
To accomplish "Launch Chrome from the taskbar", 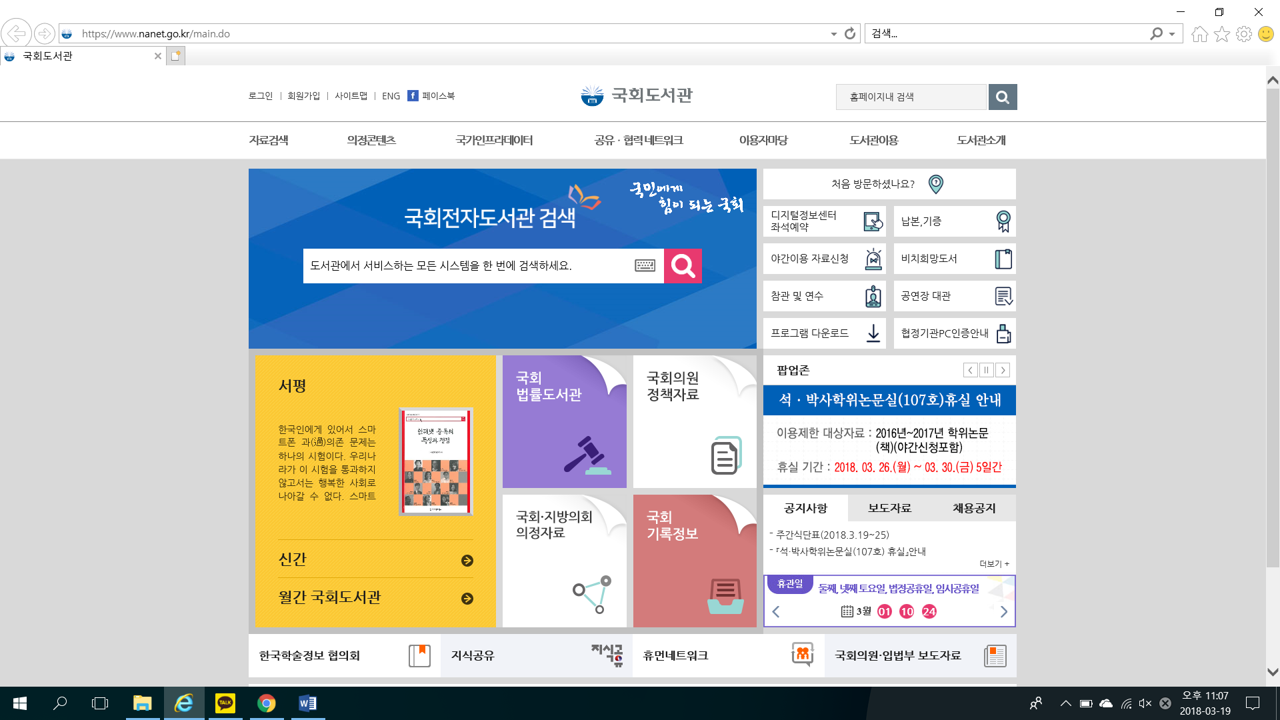I will [x=266, y=703].
